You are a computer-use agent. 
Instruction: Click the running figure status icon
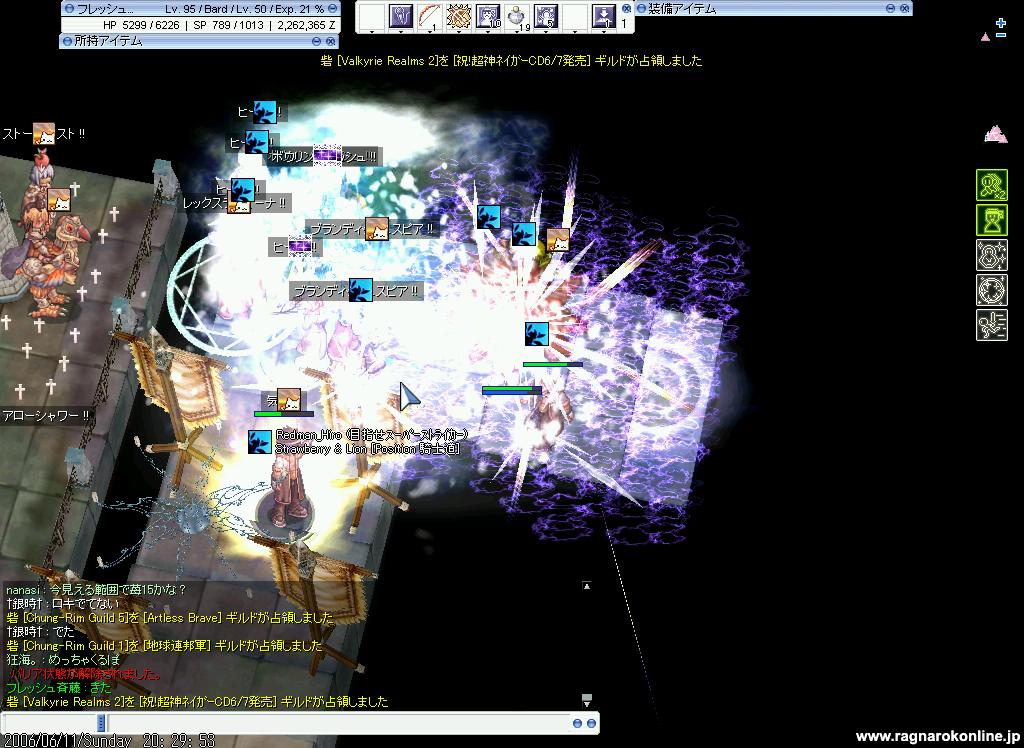pos(991,325)
